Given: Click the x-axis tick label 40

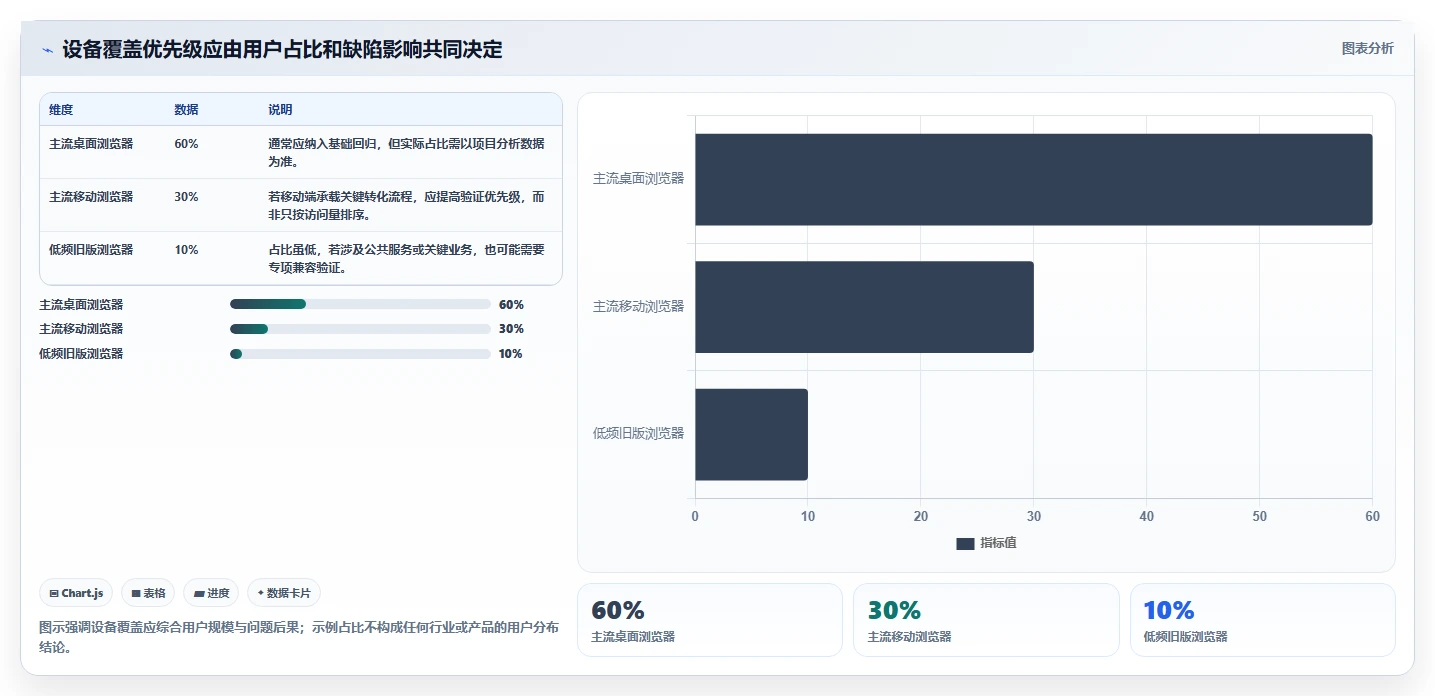Looking at the screenshot, I should pyautogui.click(x=1147, y=517).
